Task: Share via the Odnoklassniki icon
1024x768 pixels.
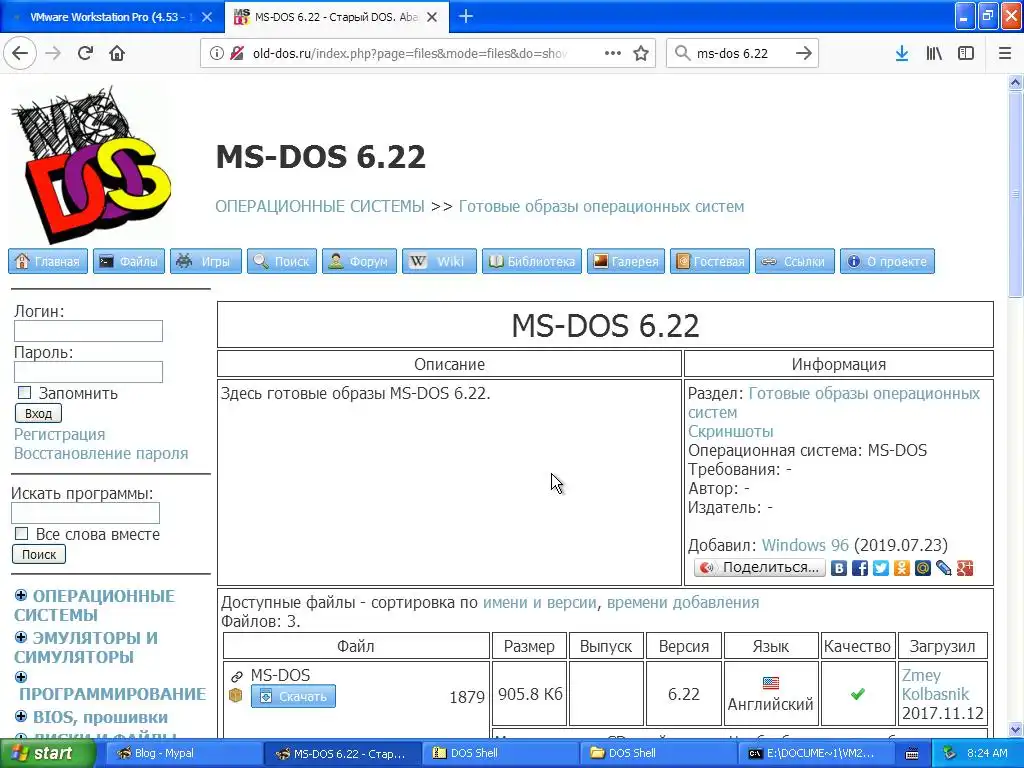Action: tap(901, 568)
